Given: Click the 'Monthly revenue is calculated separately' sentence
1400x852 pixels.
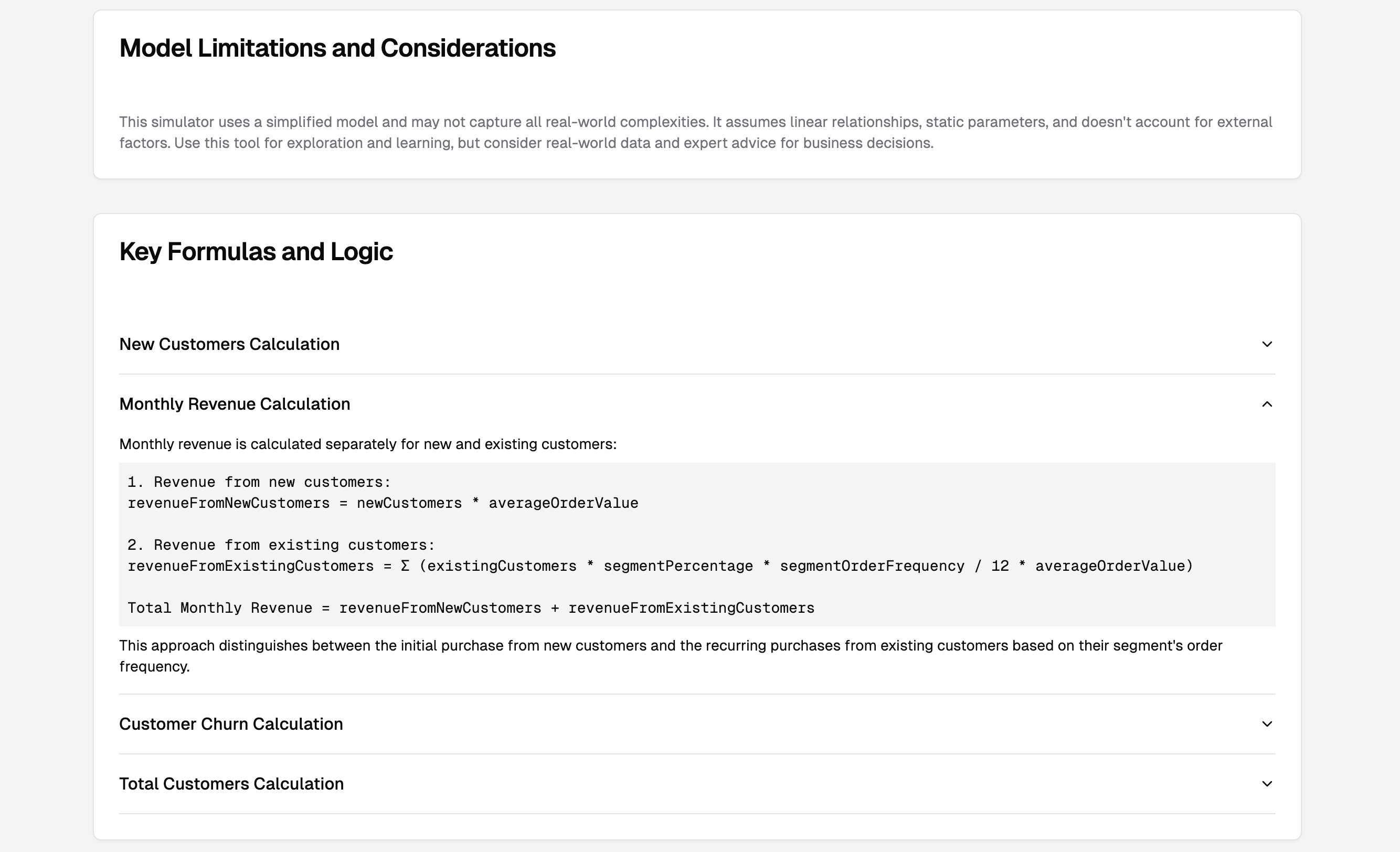Looking at the screenshot, I should click(368, 444).
